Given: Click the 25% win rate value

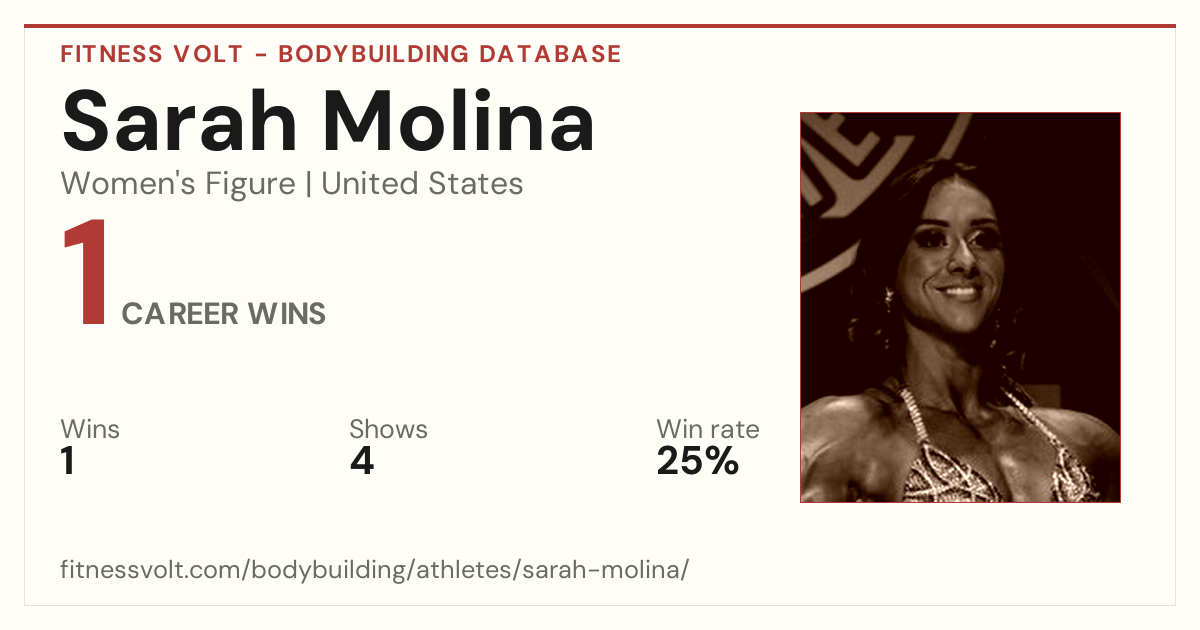Looking at the screenshot, I should [697, 461].
